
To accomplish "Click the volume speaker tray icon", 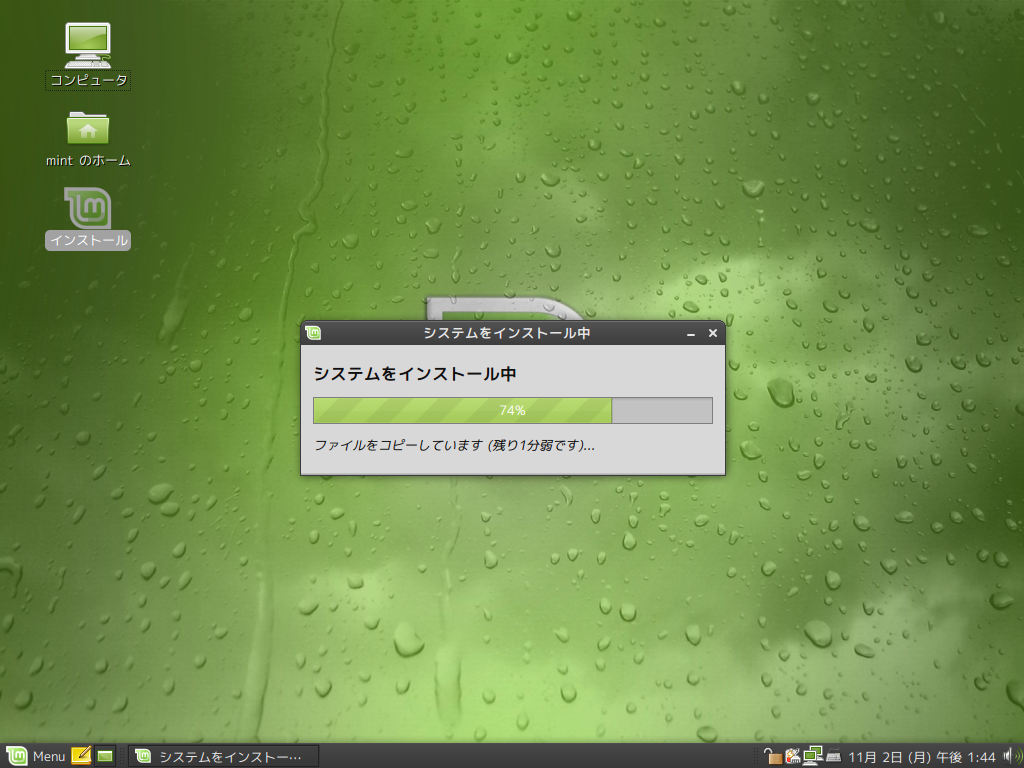I will point(1011,756).
